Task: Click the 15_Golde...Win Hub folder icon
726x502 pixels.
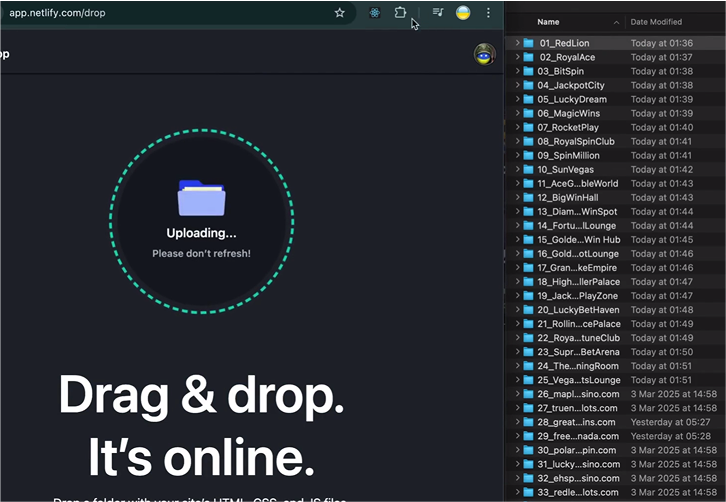Action: pyautogui.click(x=528, y=239)
